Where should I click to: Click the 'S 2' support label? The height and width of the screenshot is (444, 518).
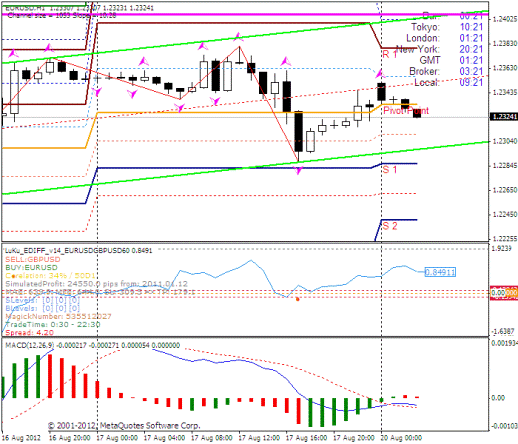click(389, 226)
